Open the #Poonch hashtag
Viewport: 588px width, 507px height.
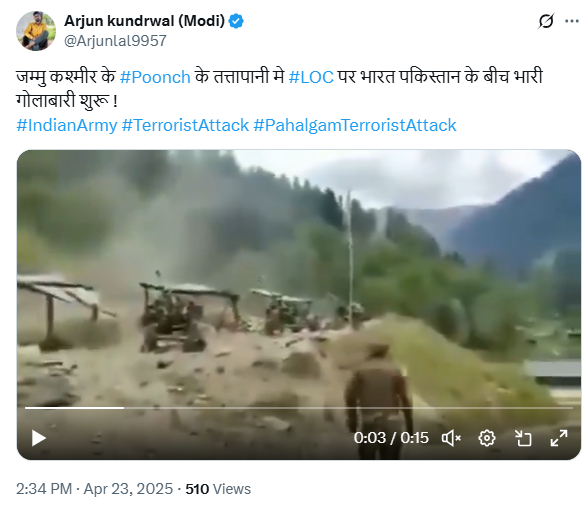point(155,77)
